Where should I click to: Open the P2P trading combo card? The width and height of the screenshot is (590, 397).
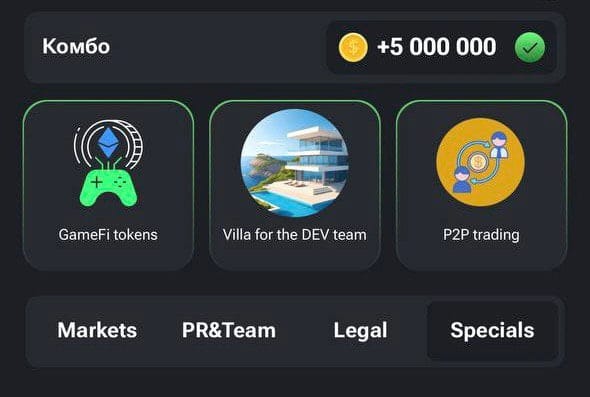coord(481,185)
